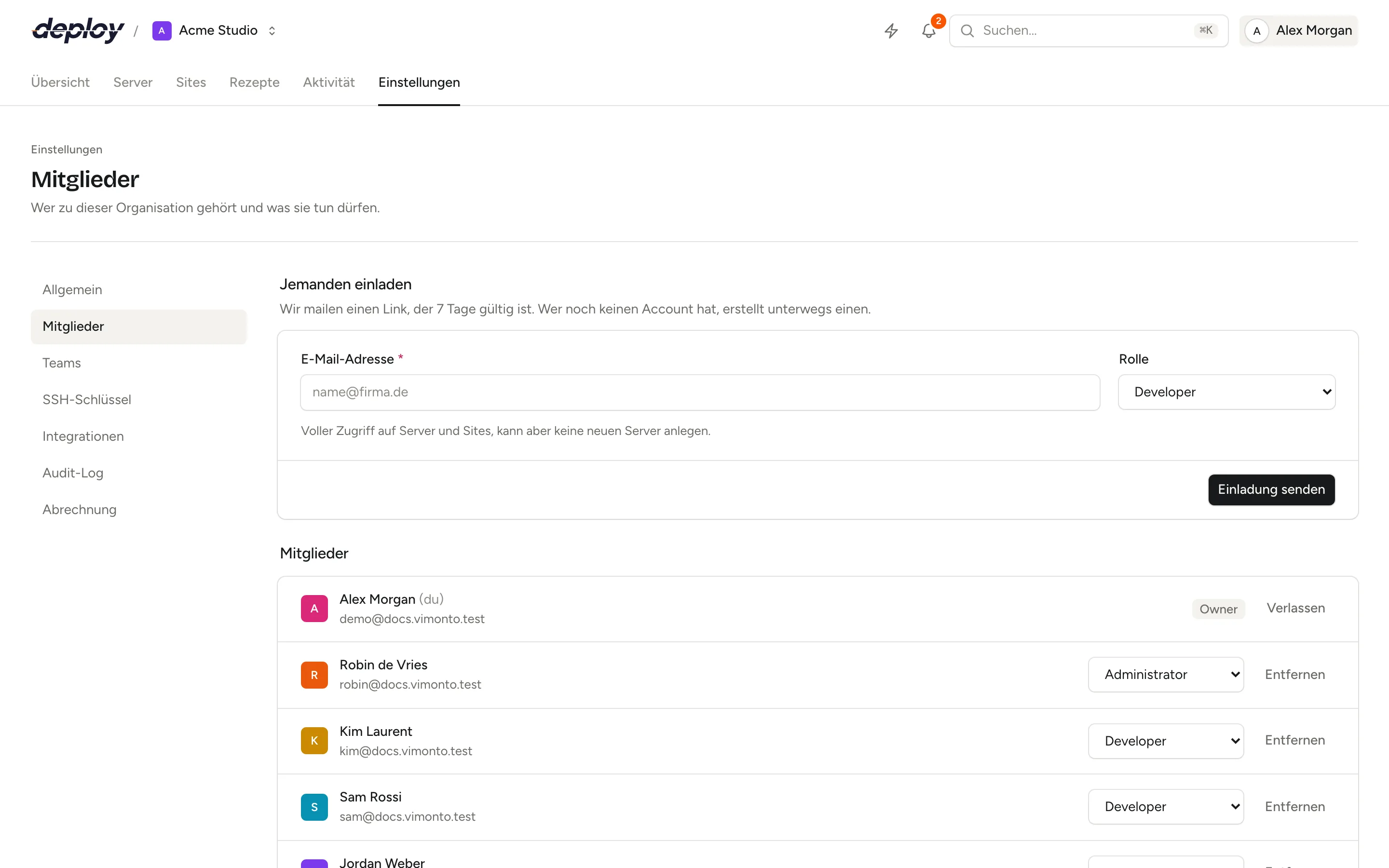Click the deploy logo
Viewport: 1389px width, 868px height.
[x=78, y=30]
